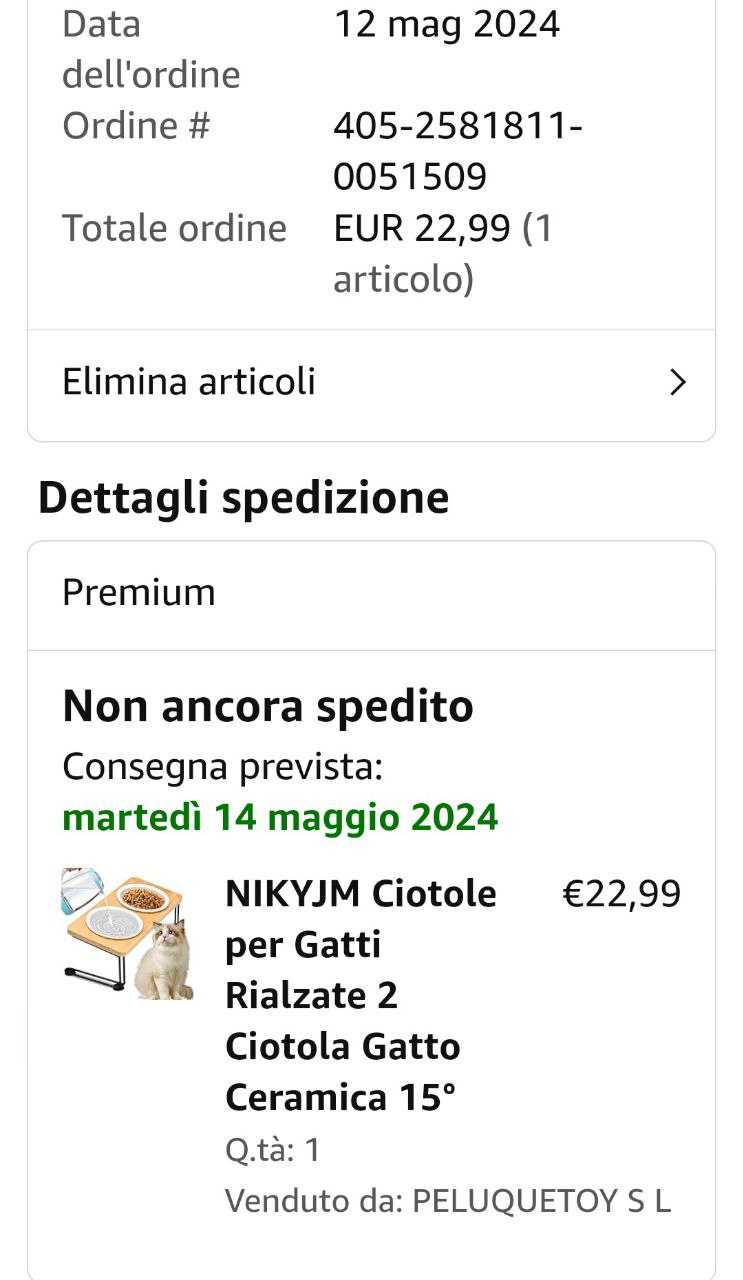Click the quantity text Q.tà: 1
Viewport: 743px width, 1280px height.
coord(273,1150)
